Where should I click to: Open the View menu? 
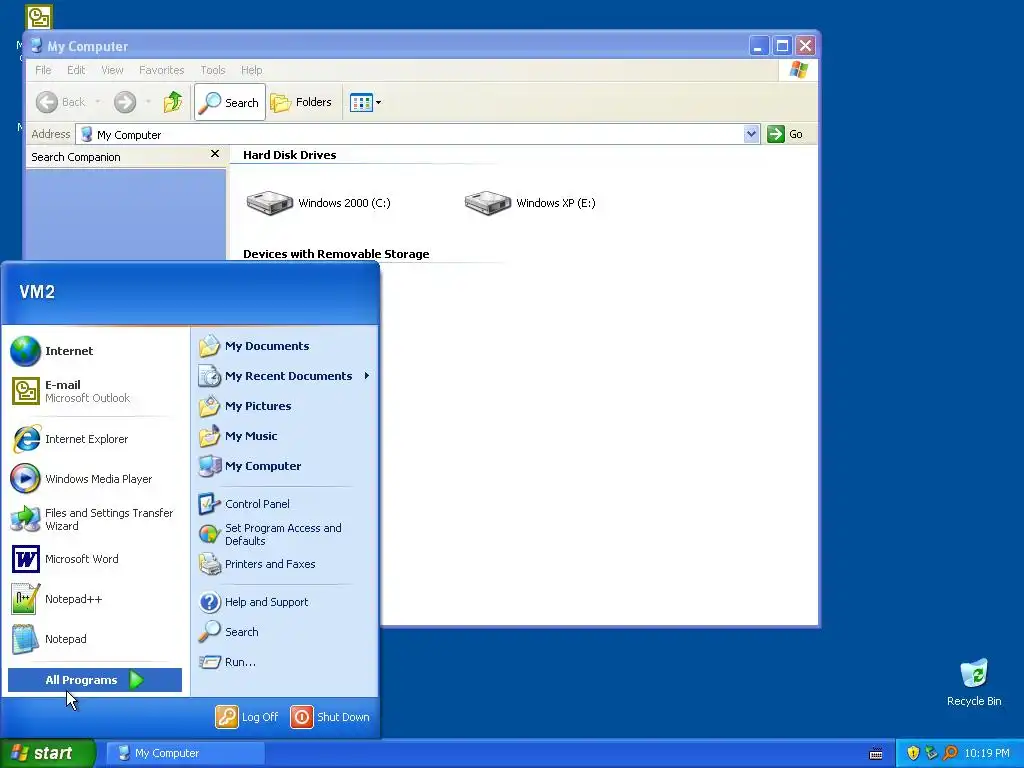click(112, 70)
